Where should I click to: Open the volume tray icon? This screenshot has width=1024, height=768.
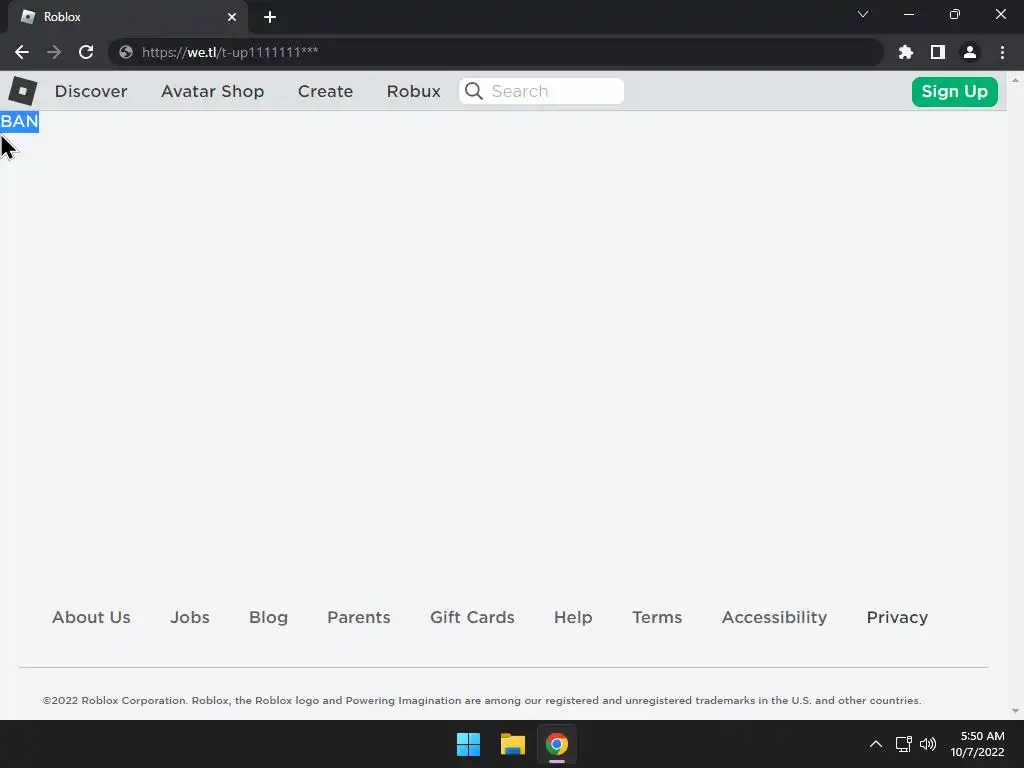pos(928,744)
